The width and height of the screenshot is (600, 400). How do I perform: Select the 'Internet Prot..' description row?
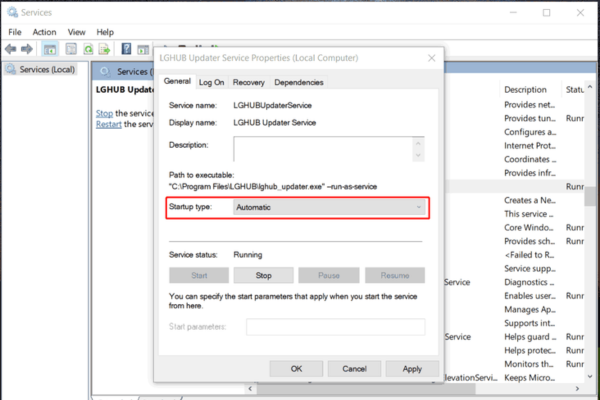530,145
